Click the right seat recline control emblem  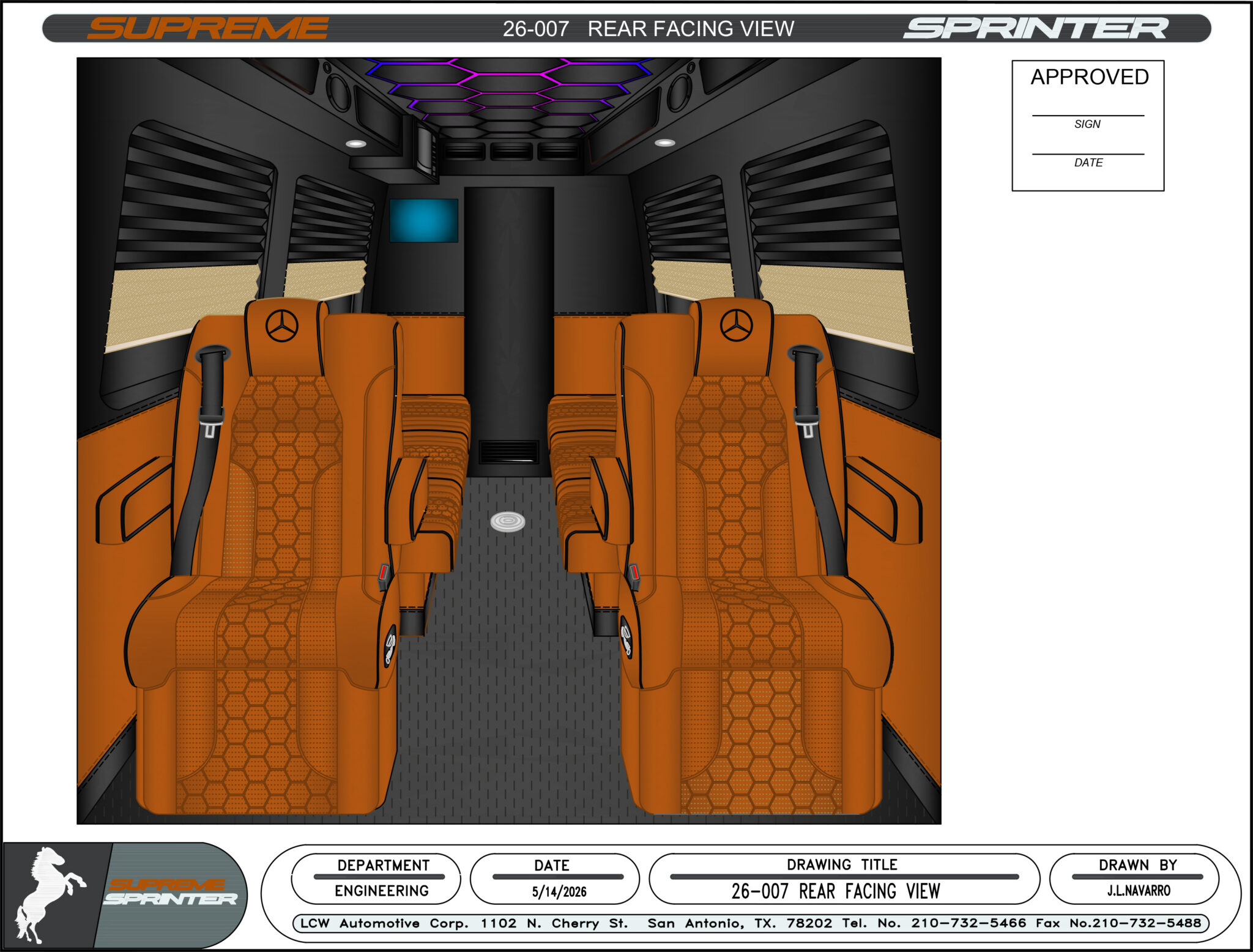click(x=626, y=636)
